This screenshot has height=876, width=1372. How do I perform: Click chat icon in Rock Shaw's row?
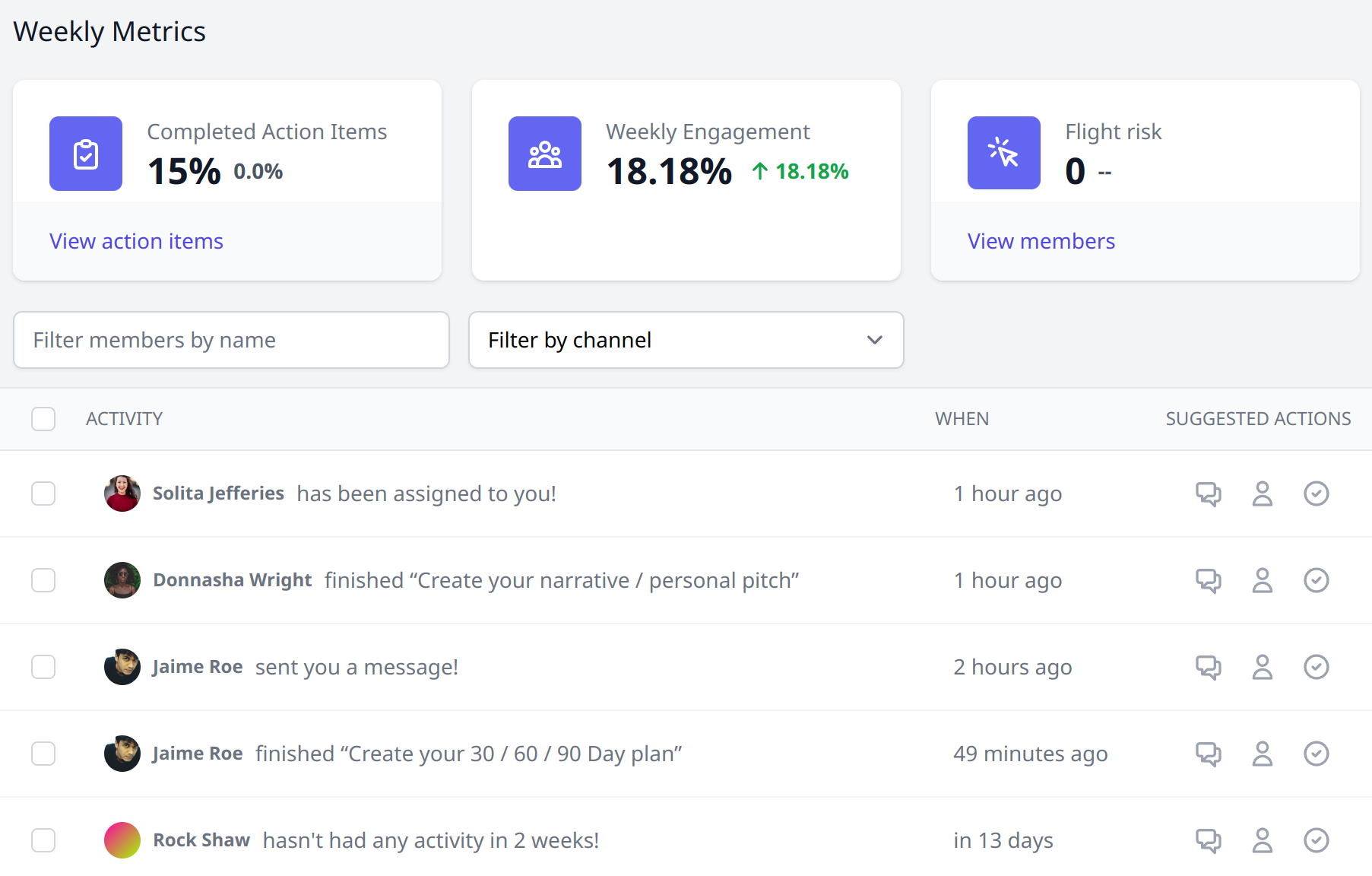point(1209,841)
